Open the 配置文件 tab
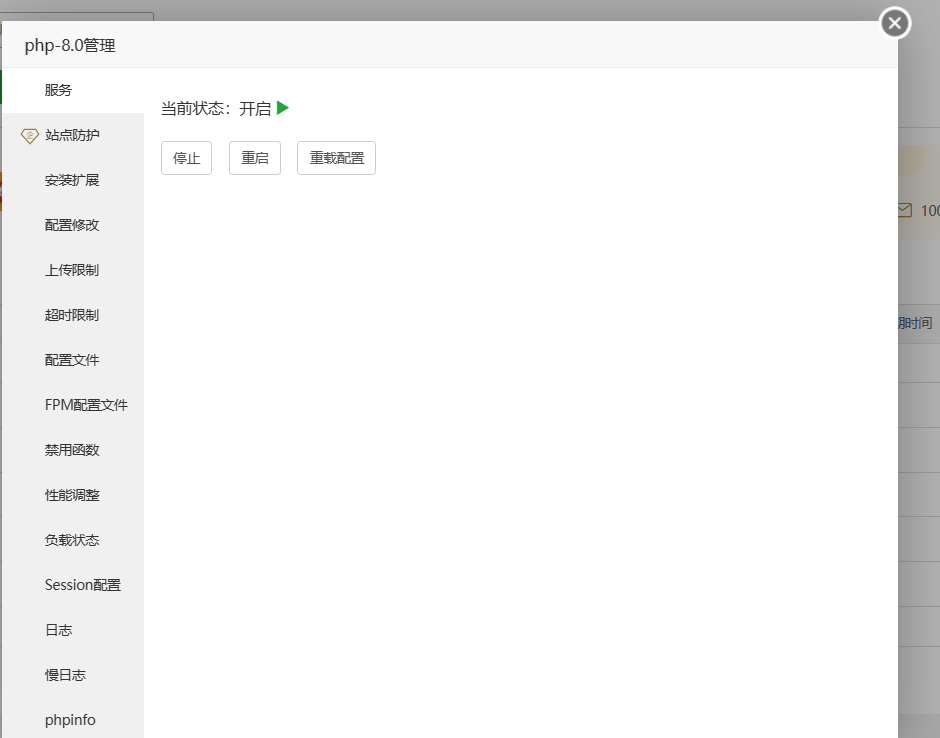 (73, 360)
